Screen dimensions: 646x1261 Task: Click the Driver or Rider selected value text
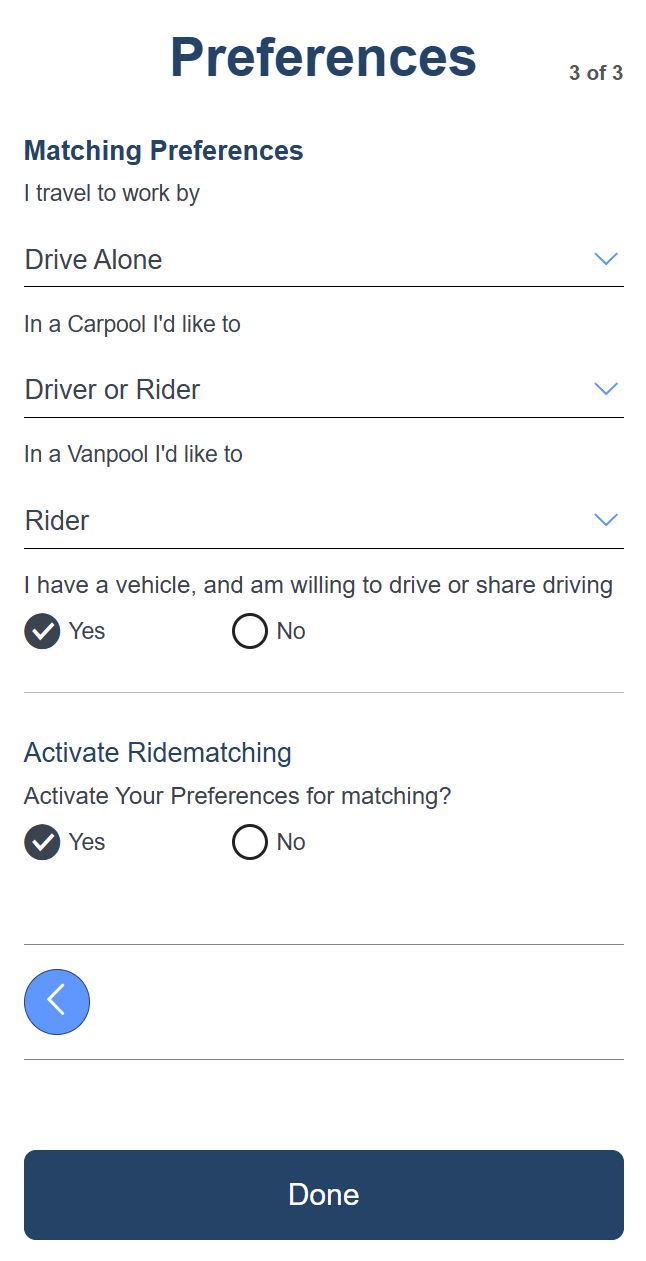tap(110, 389)
